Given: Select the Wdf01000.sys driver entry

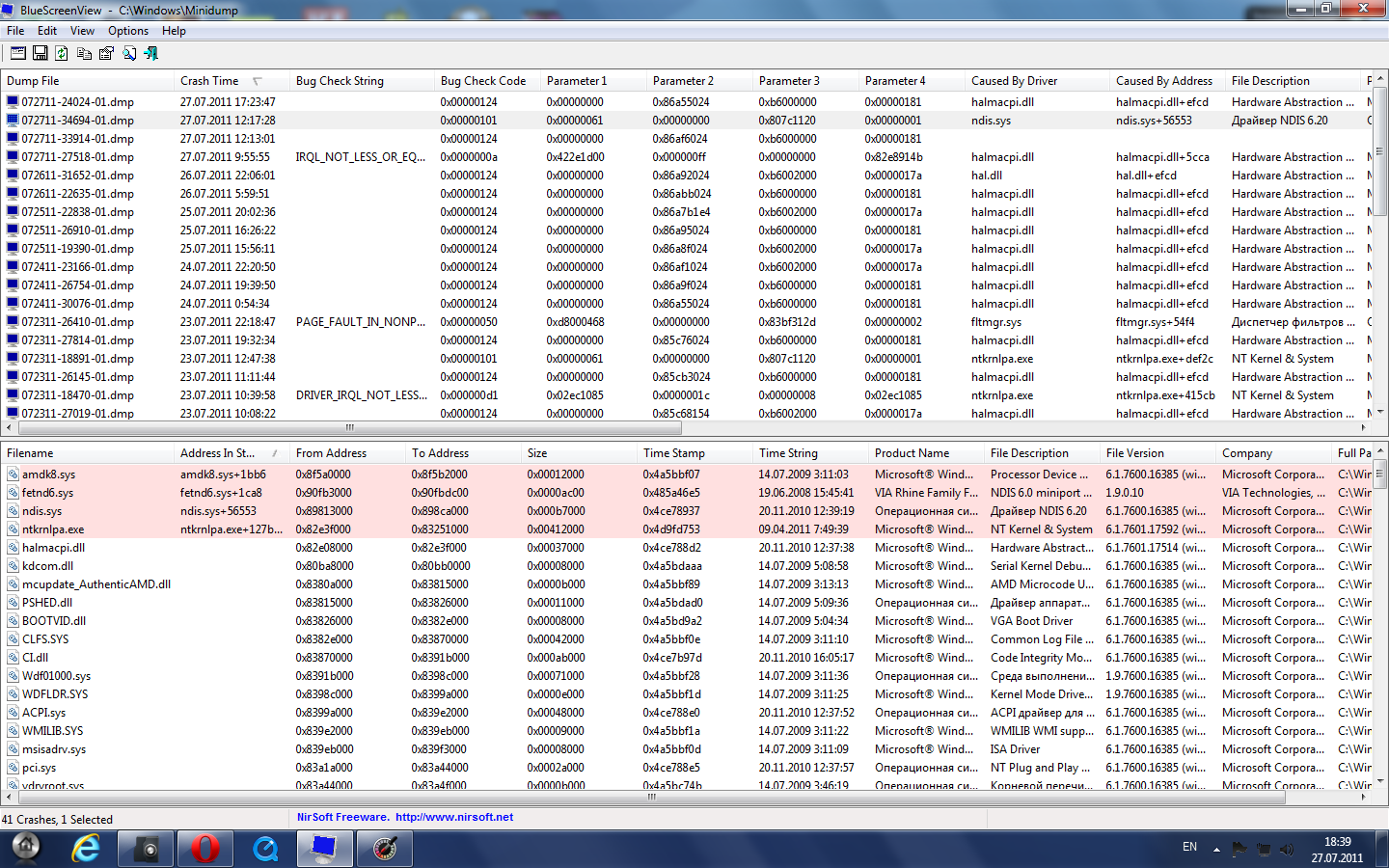Looking at the screenshot, I should (x=686, y=675).
